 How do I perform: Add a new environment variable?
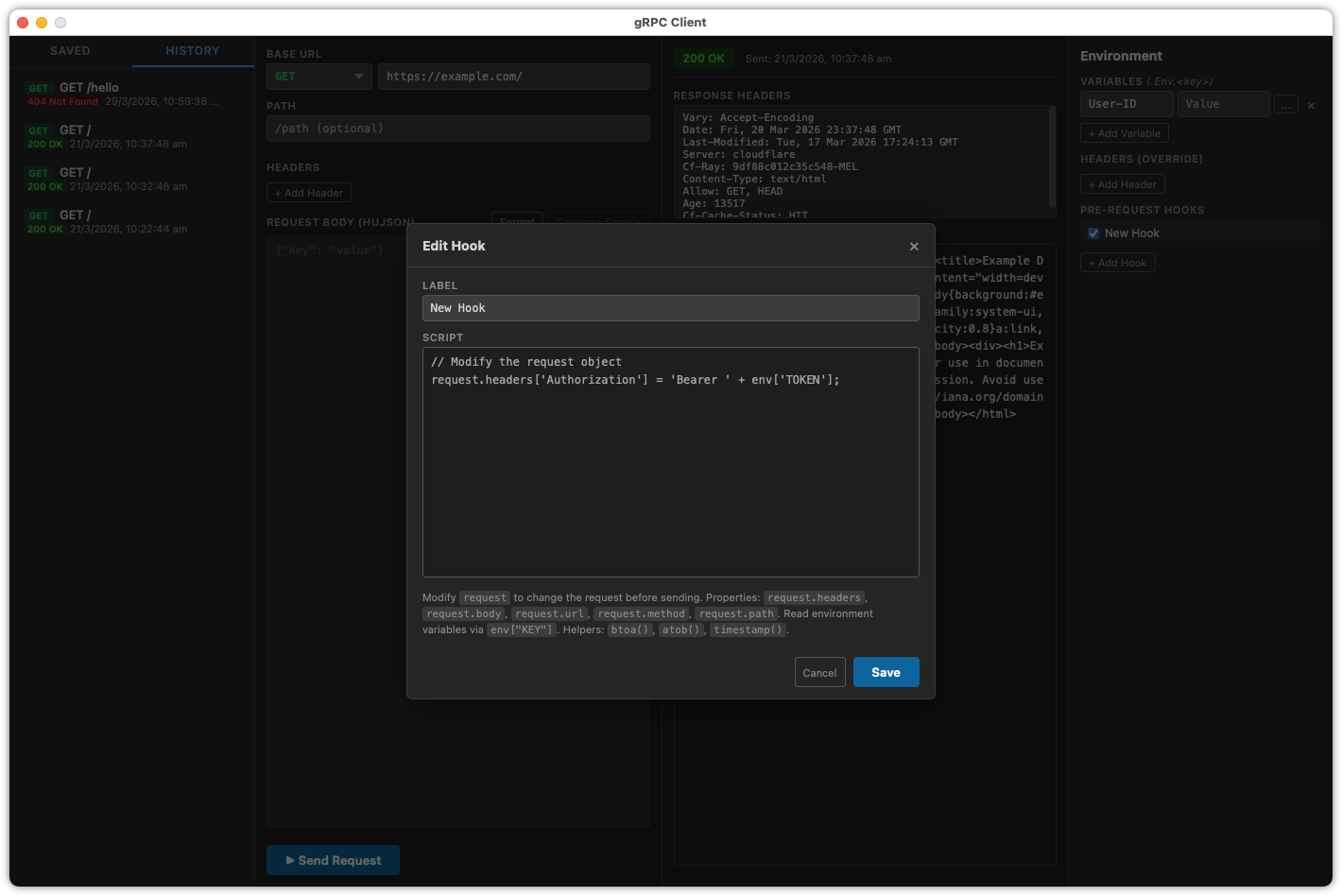tap(1125, 133)
